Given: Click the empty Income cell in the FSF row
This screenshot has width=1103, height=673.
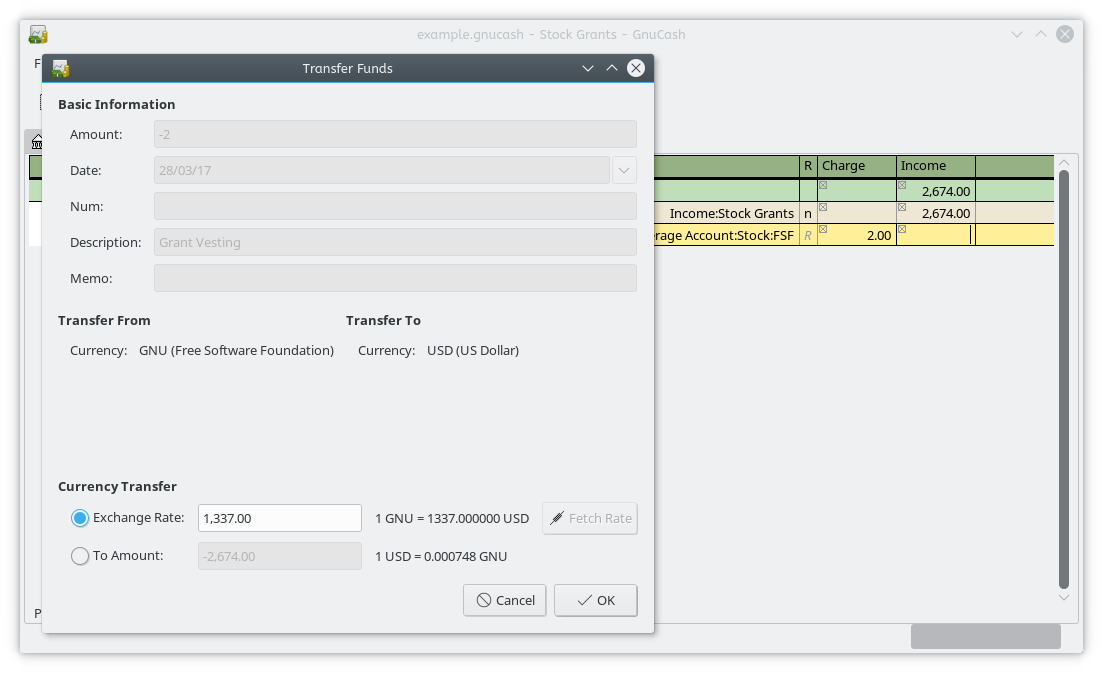Looking at the screenshot, I should tap(936, 236).
